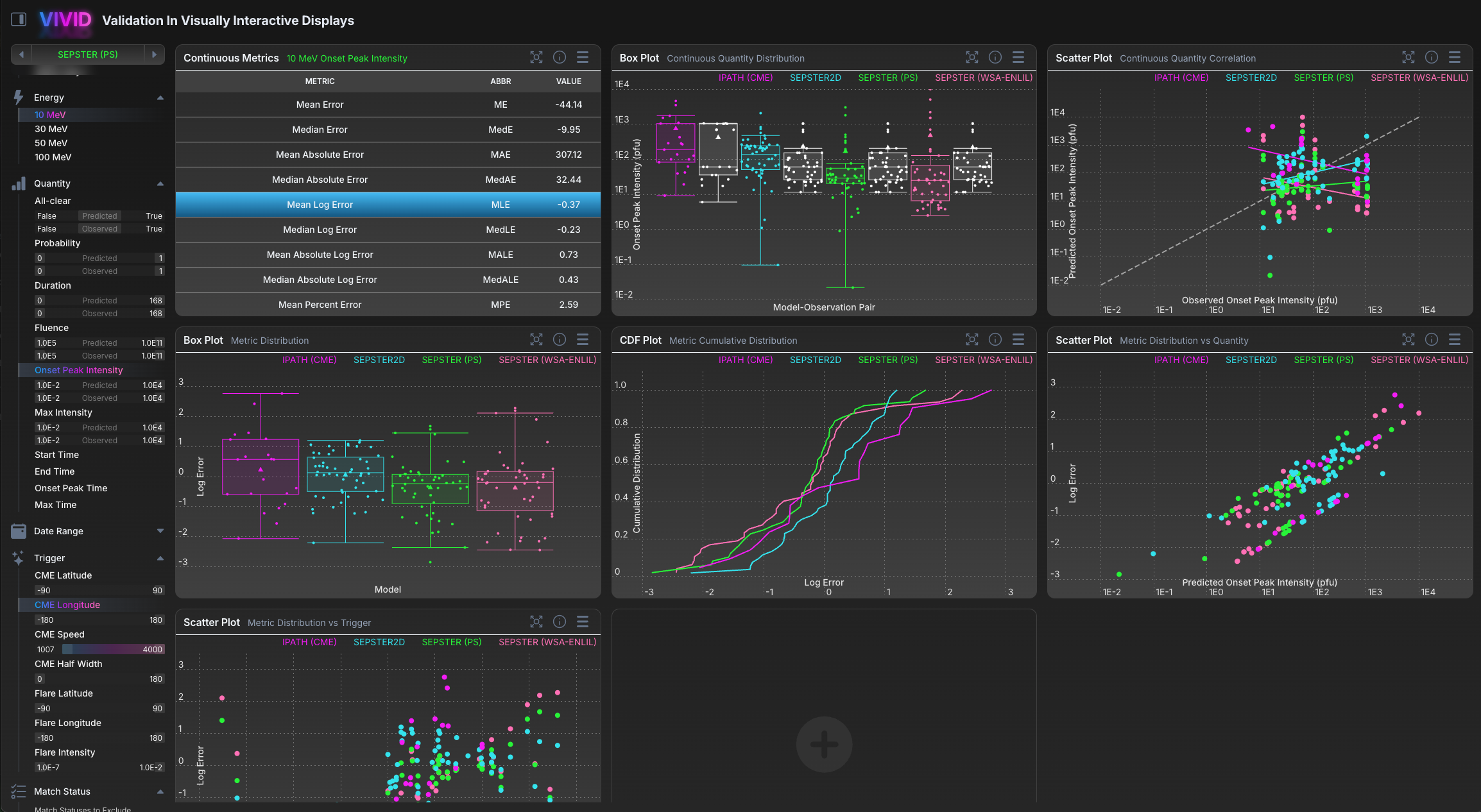Click the VIVID logo
1481x812 pixels.
(65, 20)
